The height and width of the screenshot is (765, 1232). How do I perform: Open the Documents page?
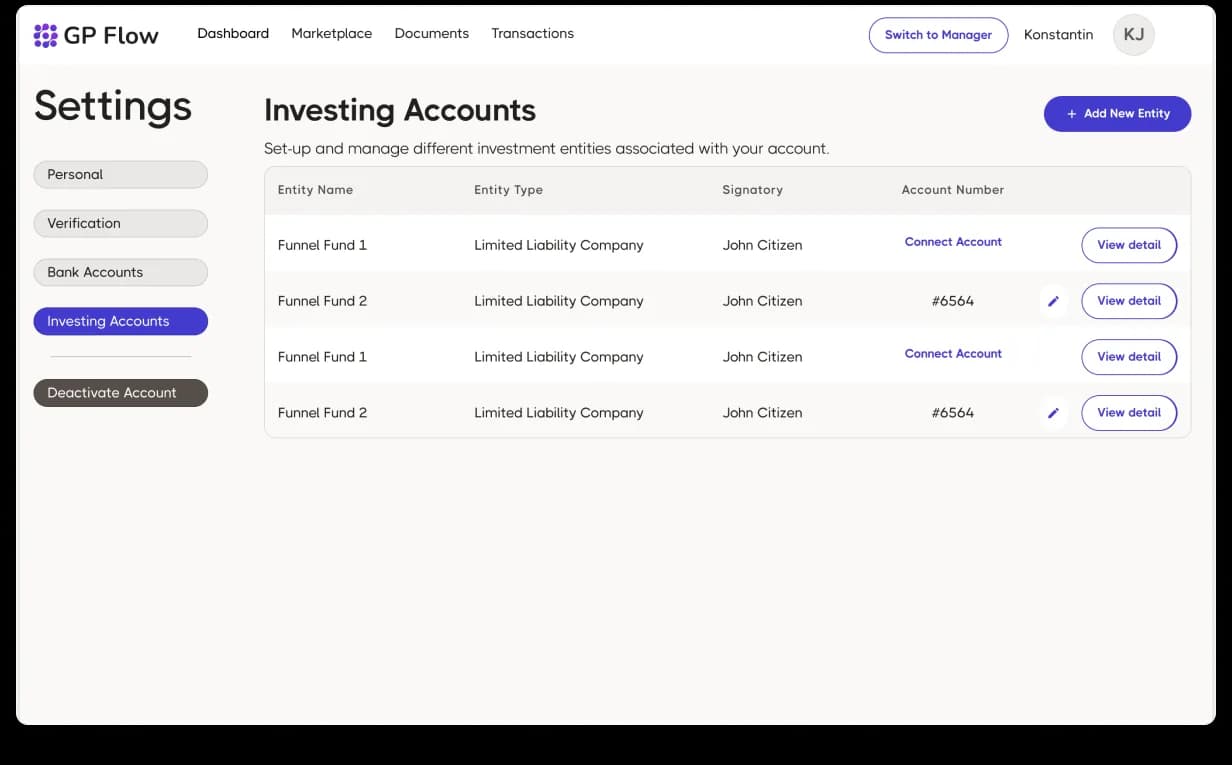pos(432,34)
